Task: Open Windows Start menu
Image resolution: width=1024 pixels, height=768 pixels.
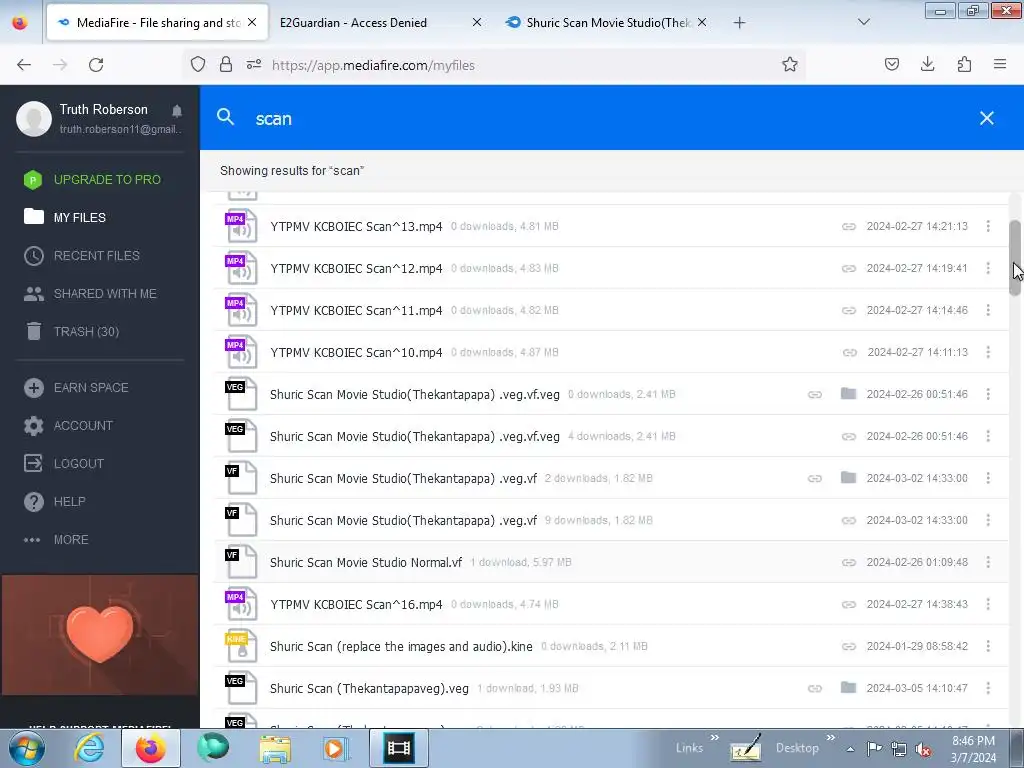Action: click(25, 748)
